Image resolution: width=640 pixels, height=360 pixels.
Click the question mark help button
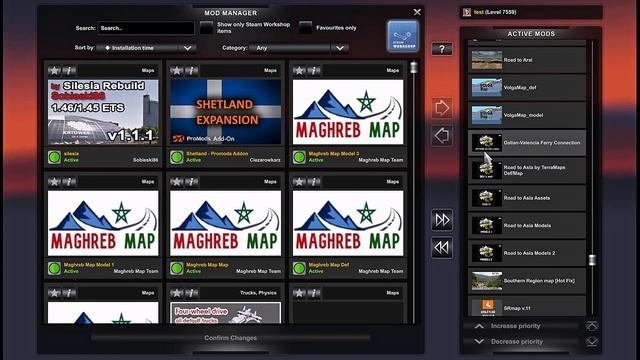coord(442,49)
